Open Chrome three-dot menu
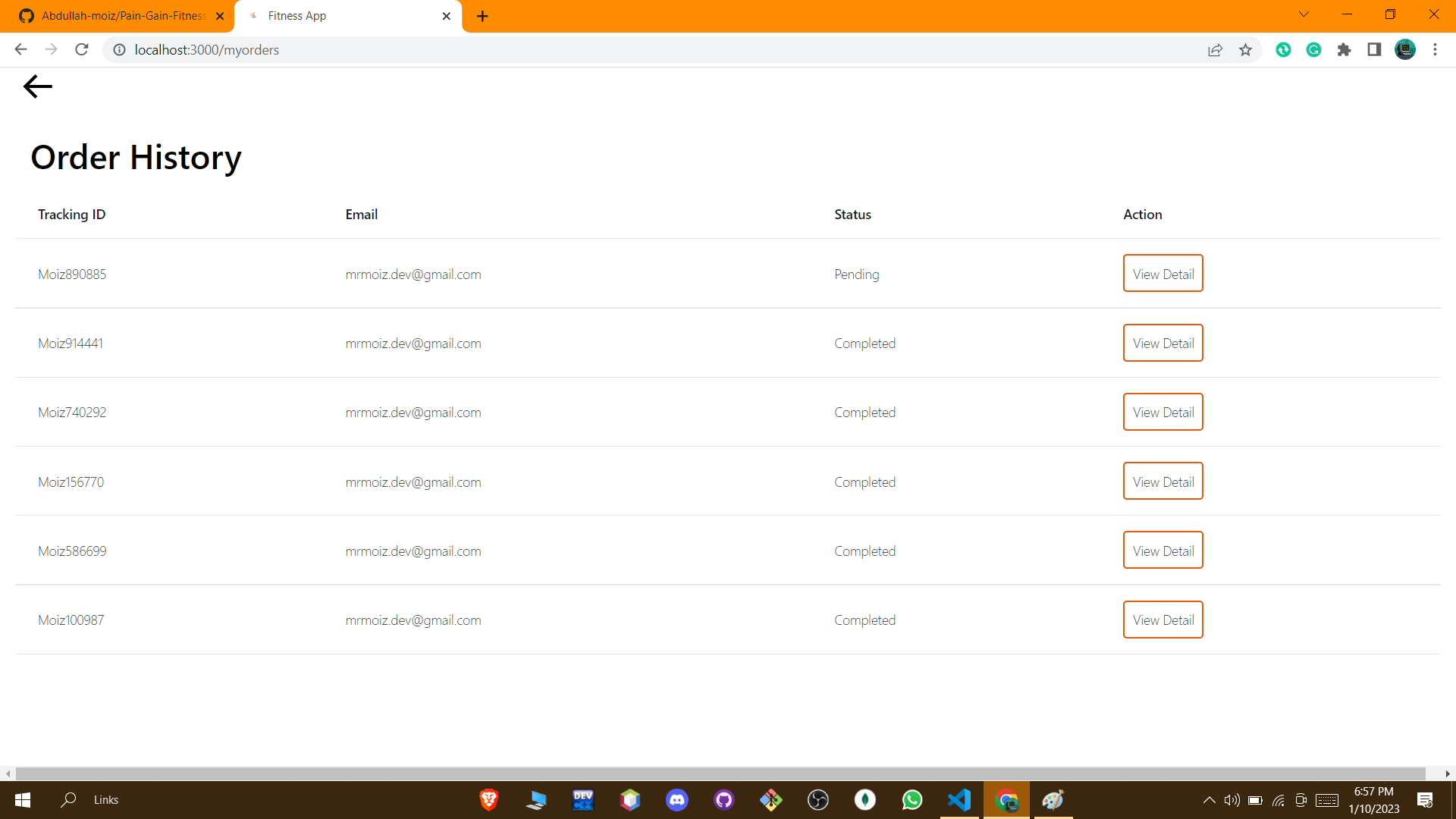Screen dimensions: 1456x819 (x=1435, y=49)
